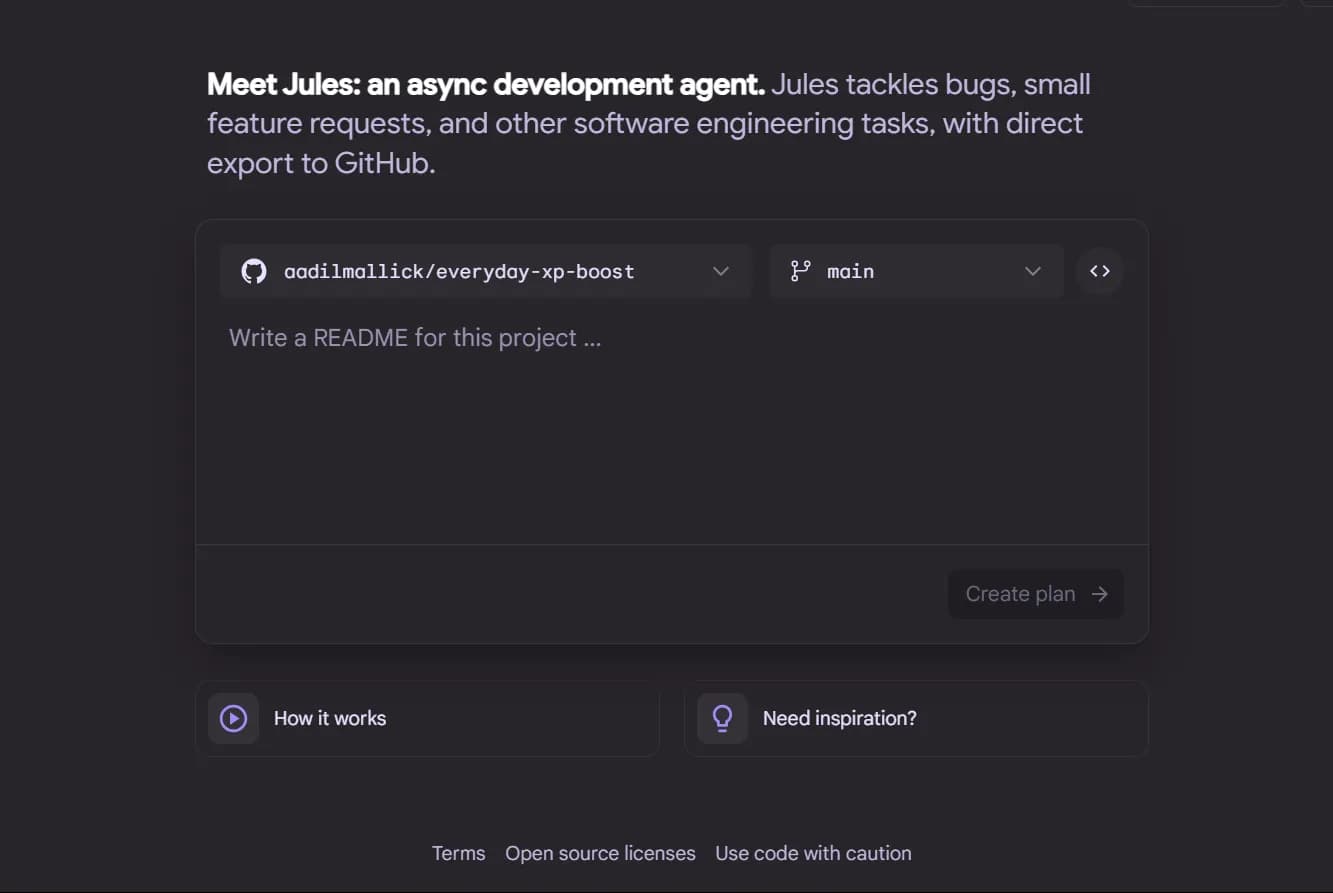Visit the Open source licenses link
The image size is (1333, 893).
pos(600,853)
